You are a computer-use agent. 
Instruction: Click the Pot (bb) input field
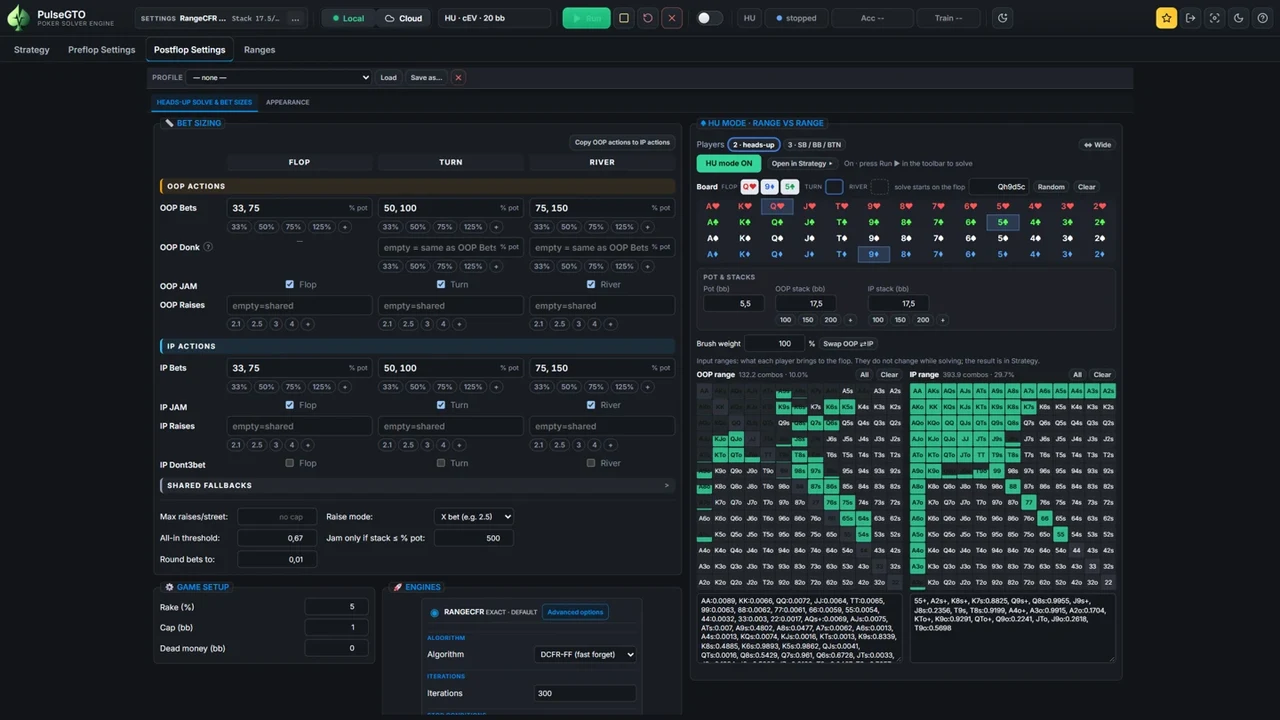(733, 303)
